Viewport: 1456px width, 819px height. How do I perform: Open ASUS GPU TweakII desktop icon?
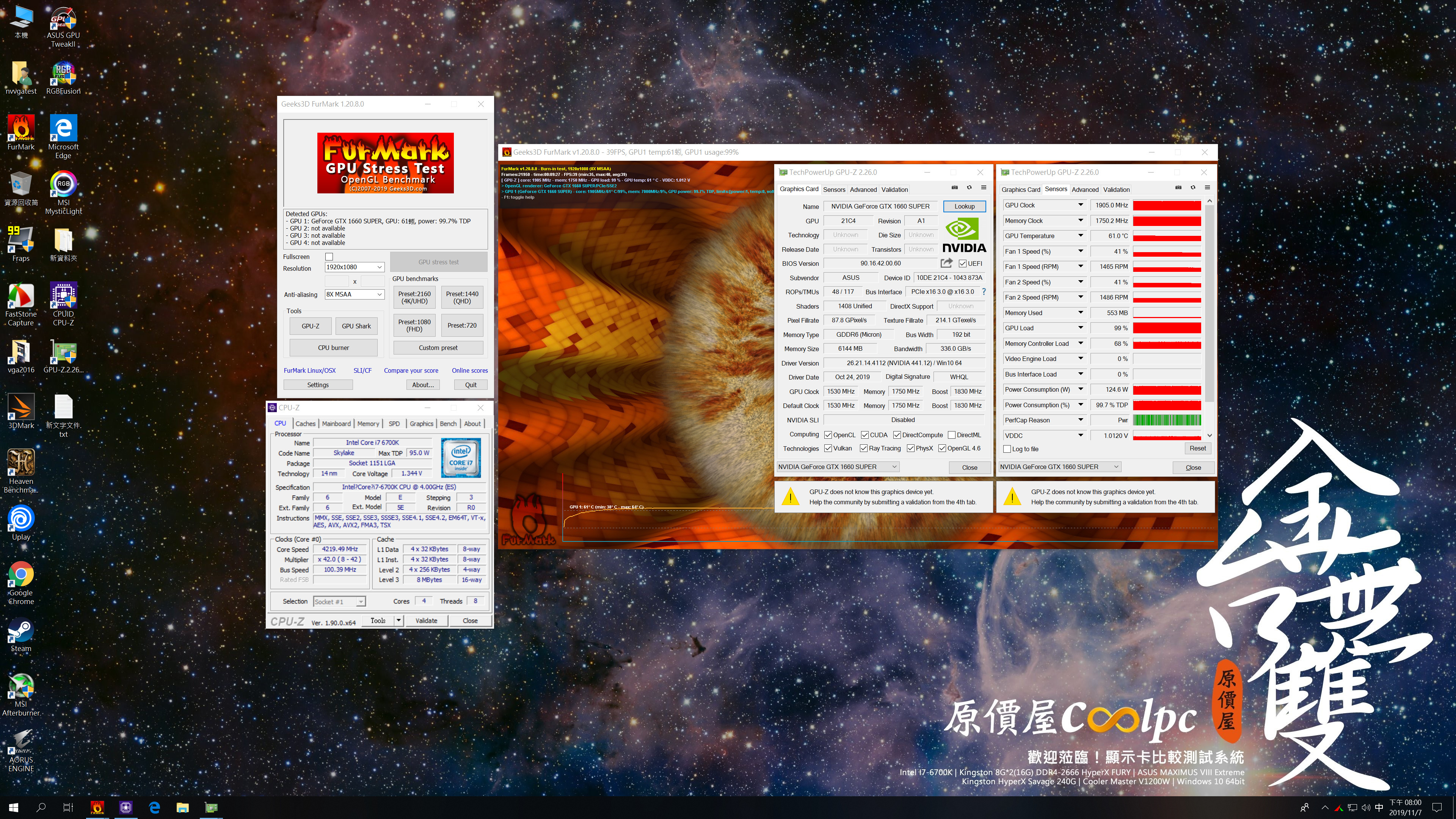point(63,27)
